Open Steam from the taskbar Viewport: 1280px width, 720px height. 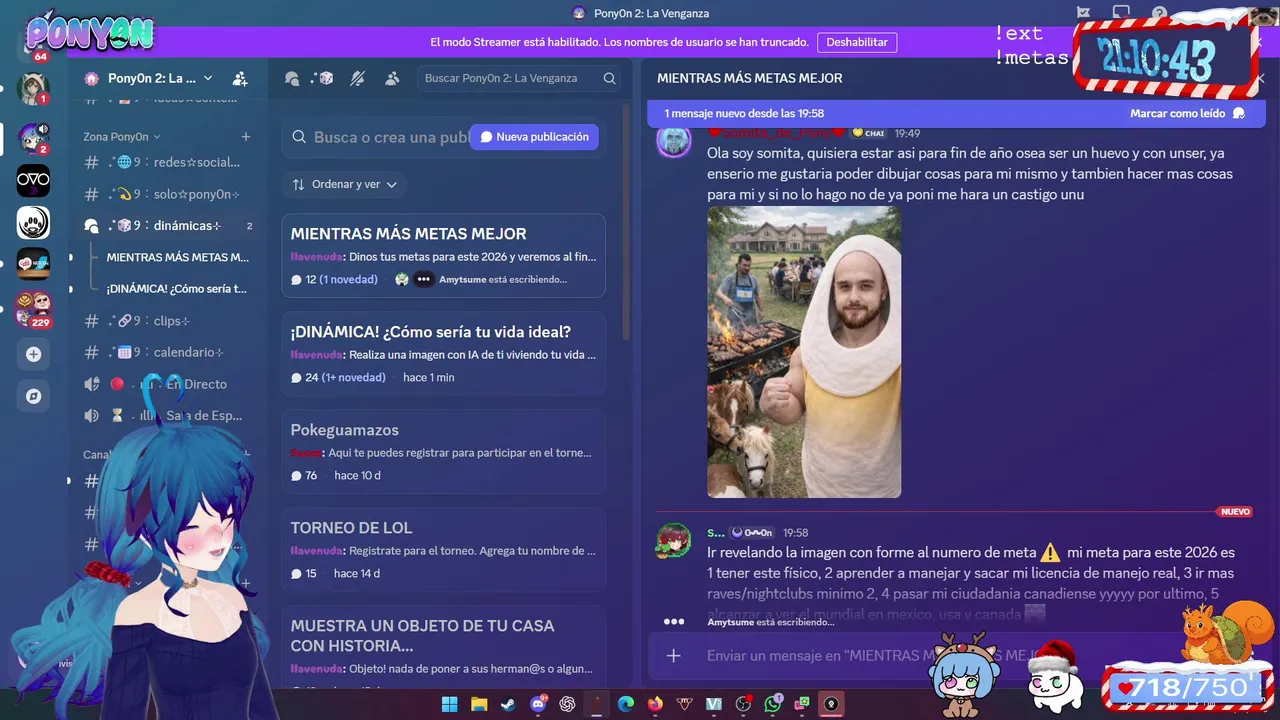pyautogui.click(x=508, y=704)
